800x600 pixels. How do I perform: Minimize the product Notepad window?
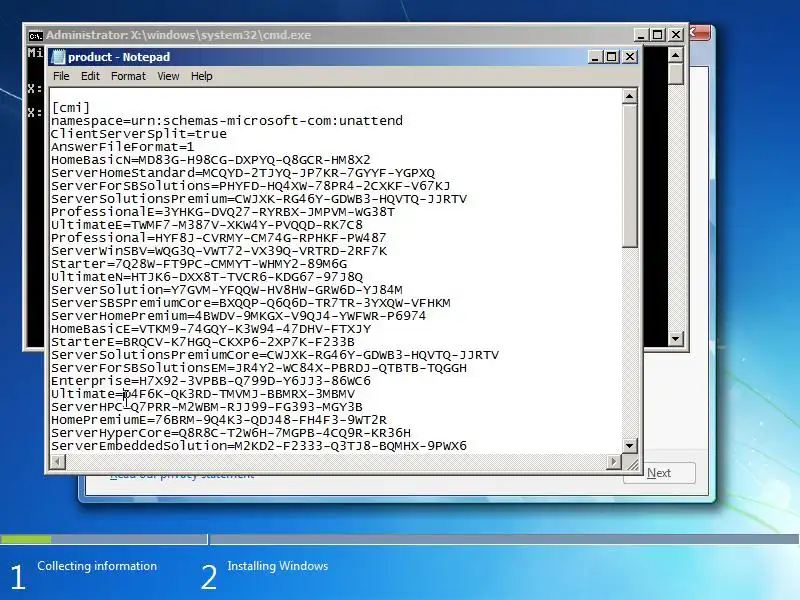(x=595, y=57)
